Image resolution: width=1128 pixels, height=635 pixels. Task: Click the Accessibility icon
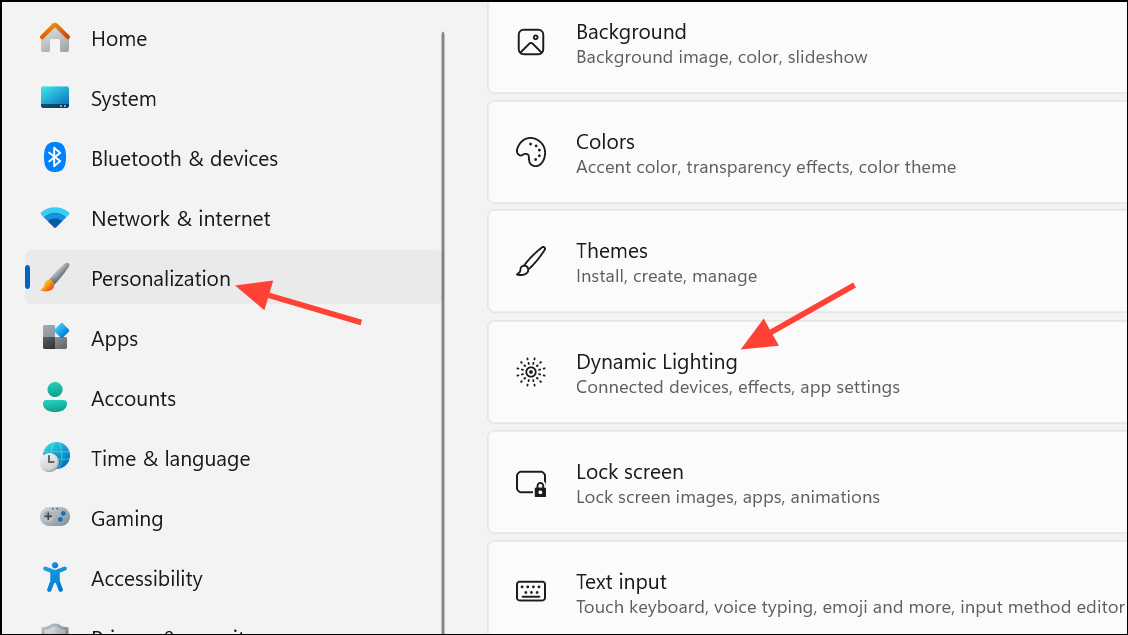(55, 578)
